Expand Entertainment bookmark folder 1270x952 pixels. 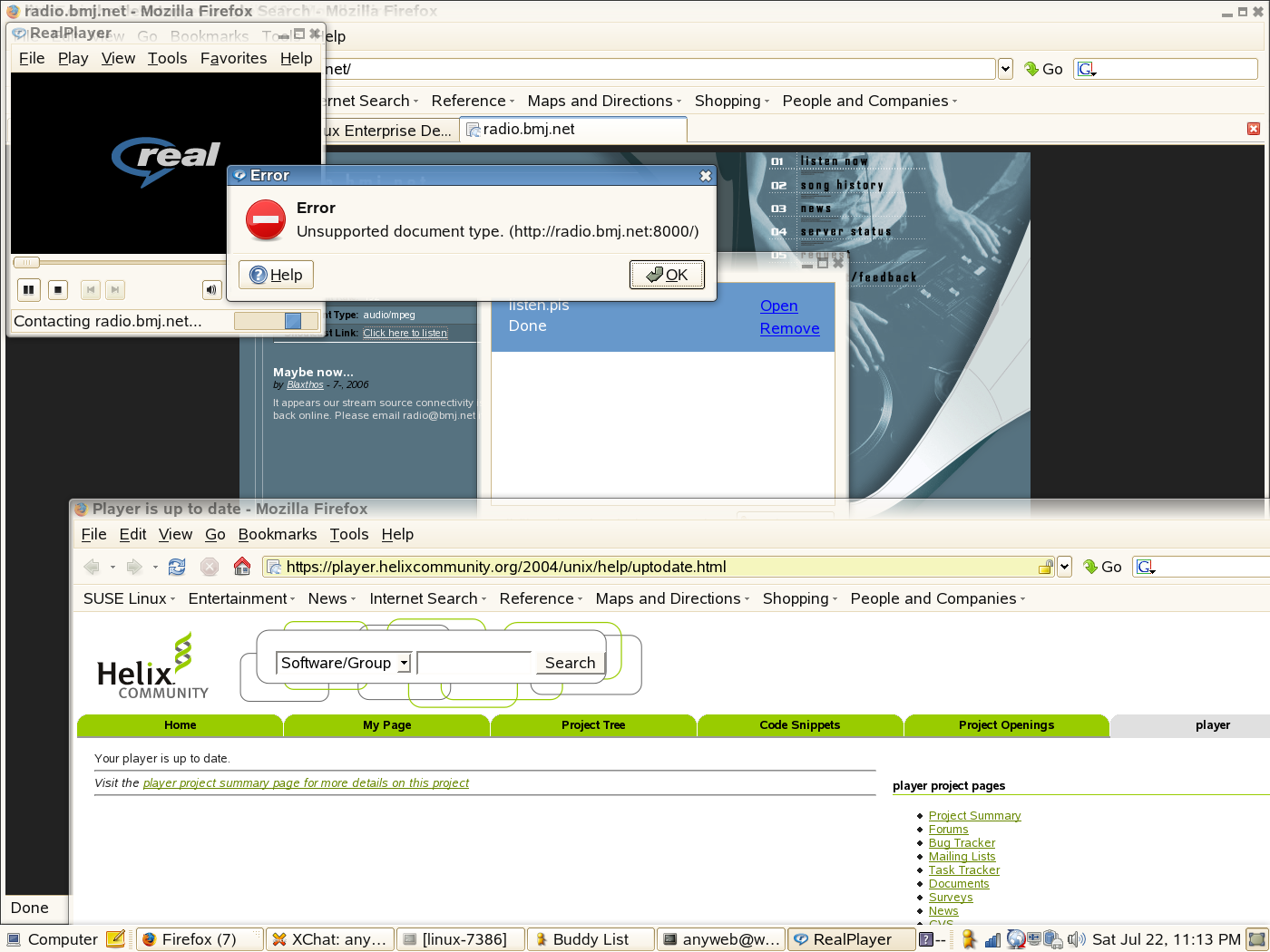[241, 598]
